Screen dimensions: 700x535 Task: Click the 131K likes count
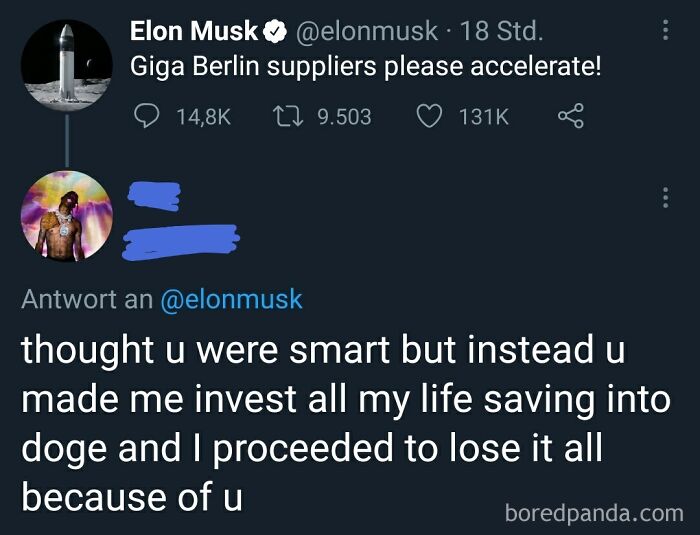pos(484,117)
